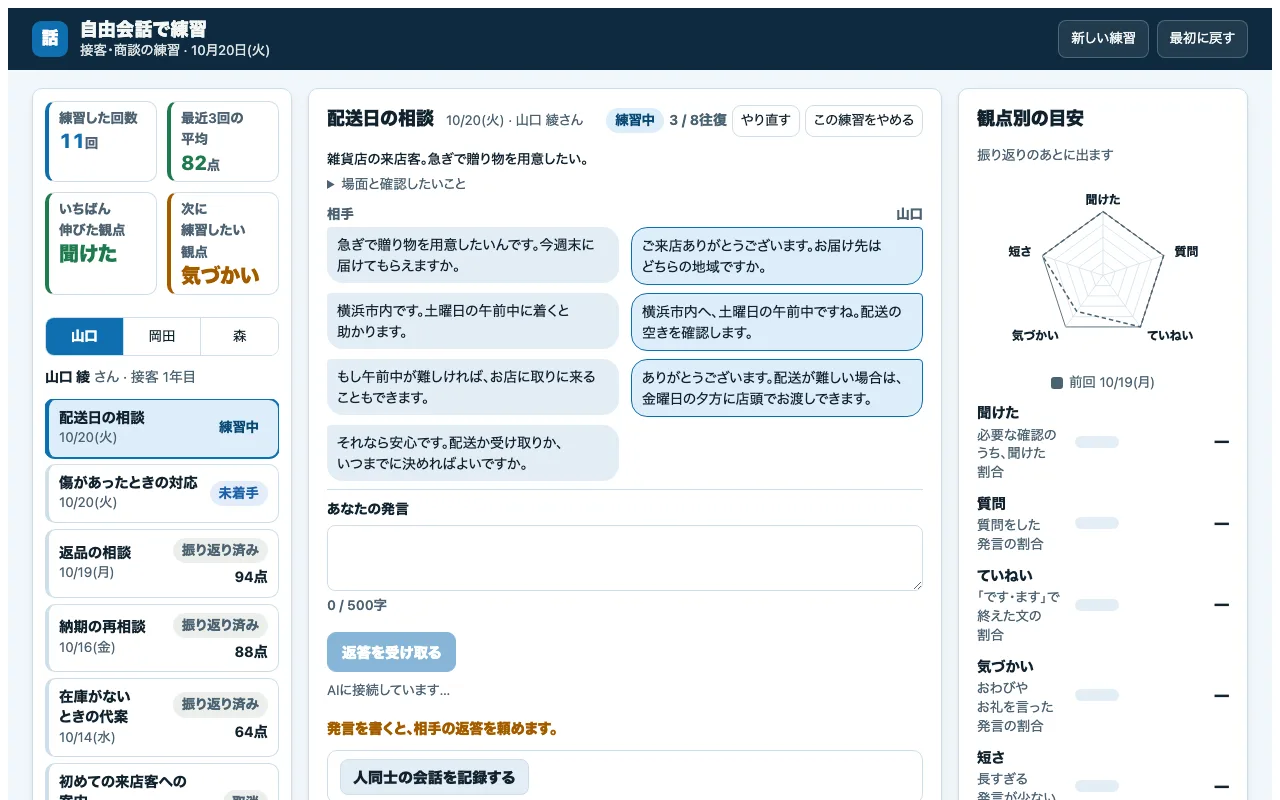Click the 新しい練習 button
The image size is (1280, 800).
[x=1103, y=39]
